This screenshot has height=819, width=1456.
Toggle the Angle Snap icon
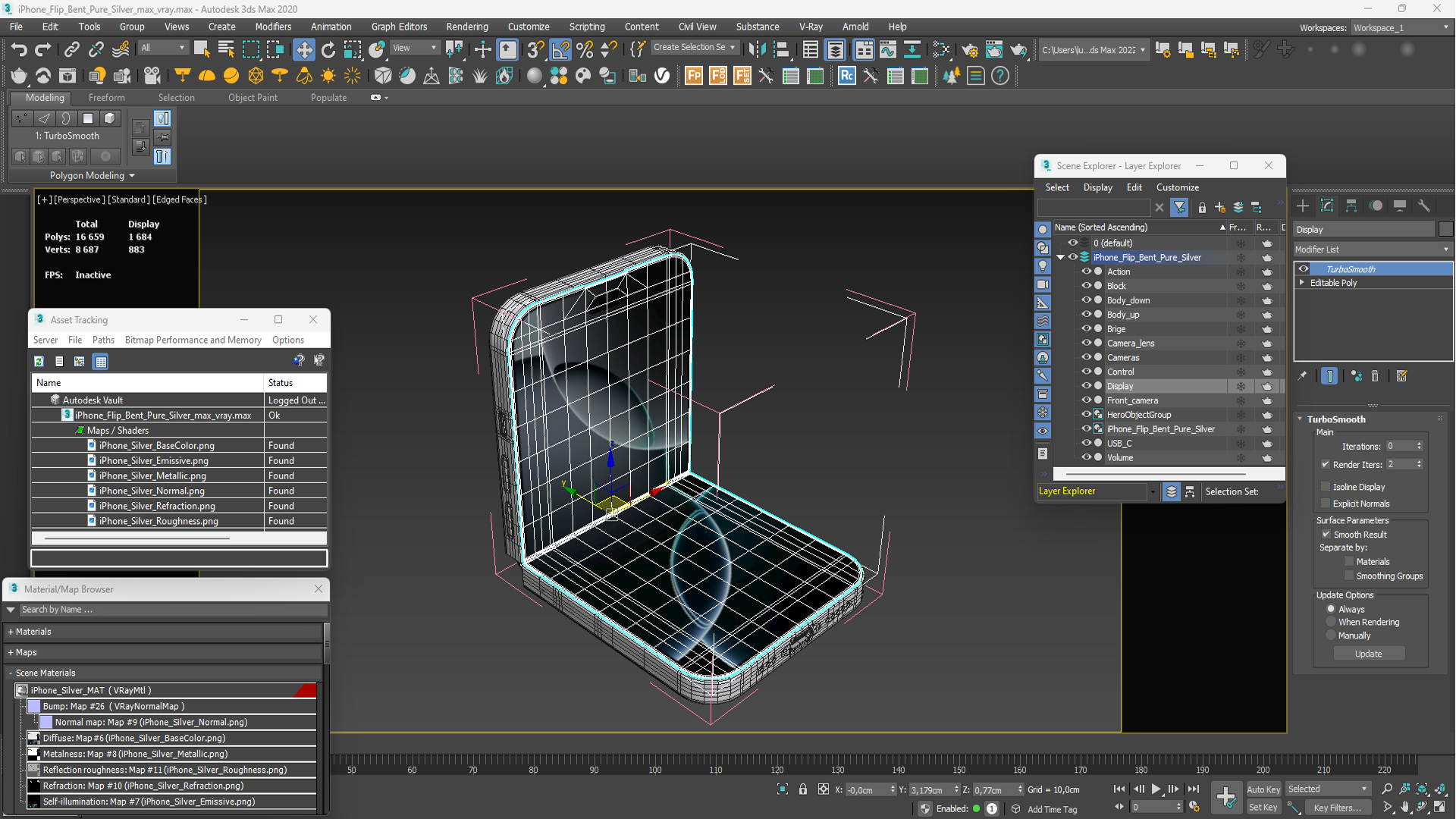[x=560, y=50]
